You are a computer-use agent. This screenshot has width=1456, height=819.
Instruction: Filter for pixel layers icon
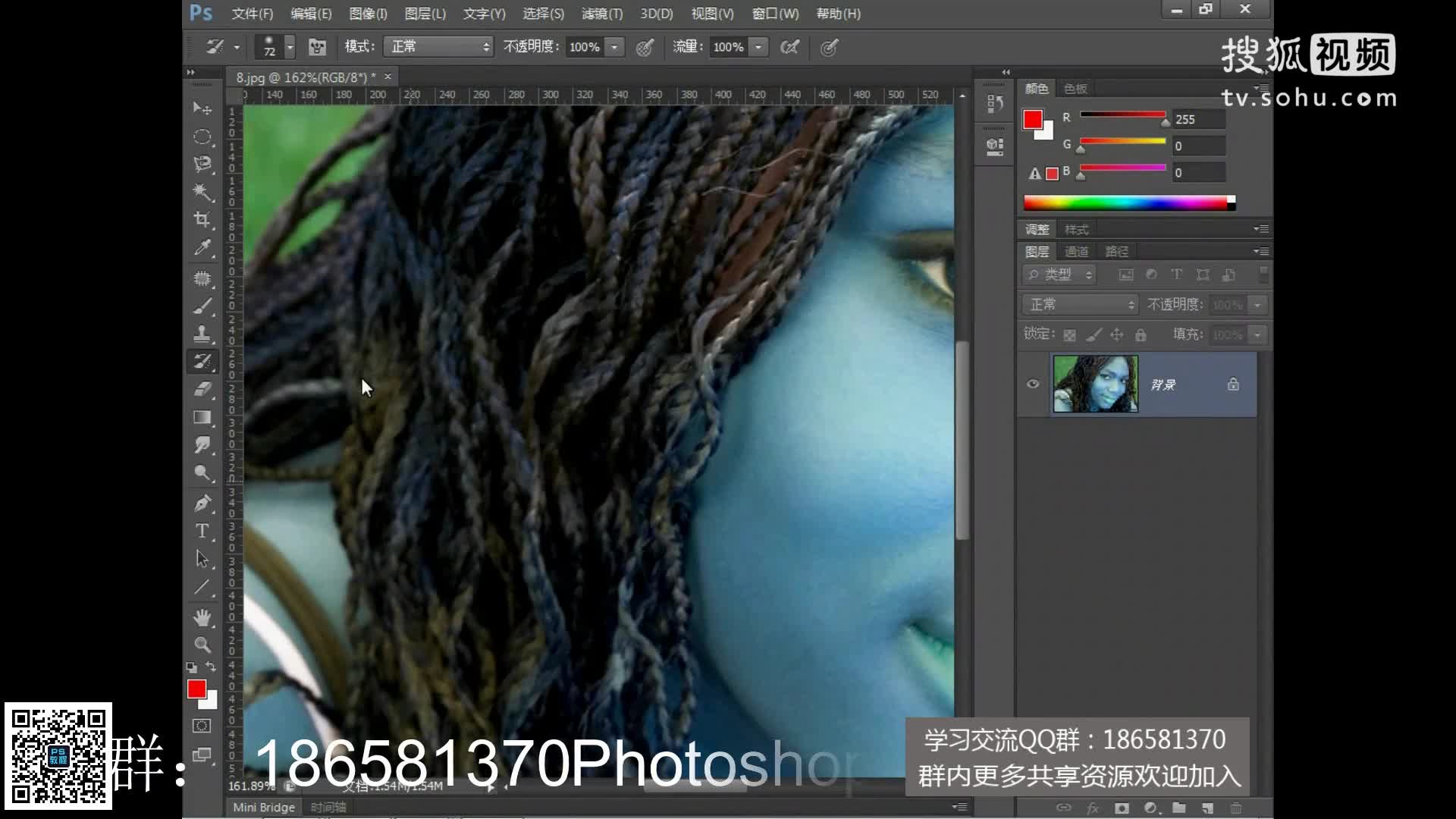point(1126,275)
